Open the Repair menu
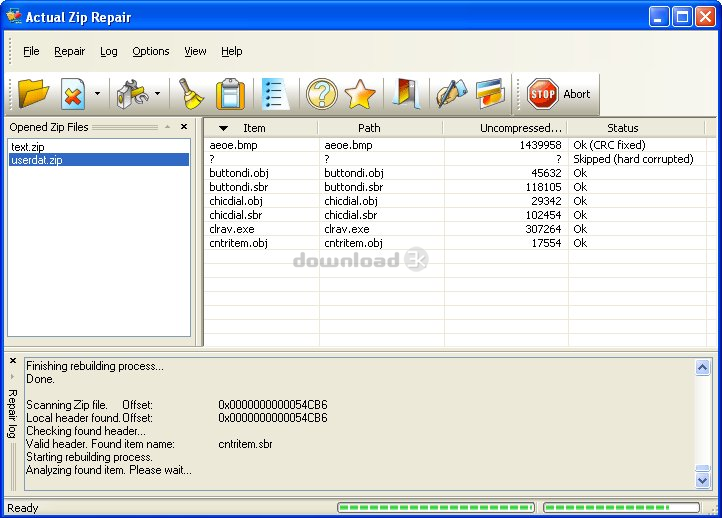This screenshot has width=722, height=518. pyautogui.click(x=70, y=51)
